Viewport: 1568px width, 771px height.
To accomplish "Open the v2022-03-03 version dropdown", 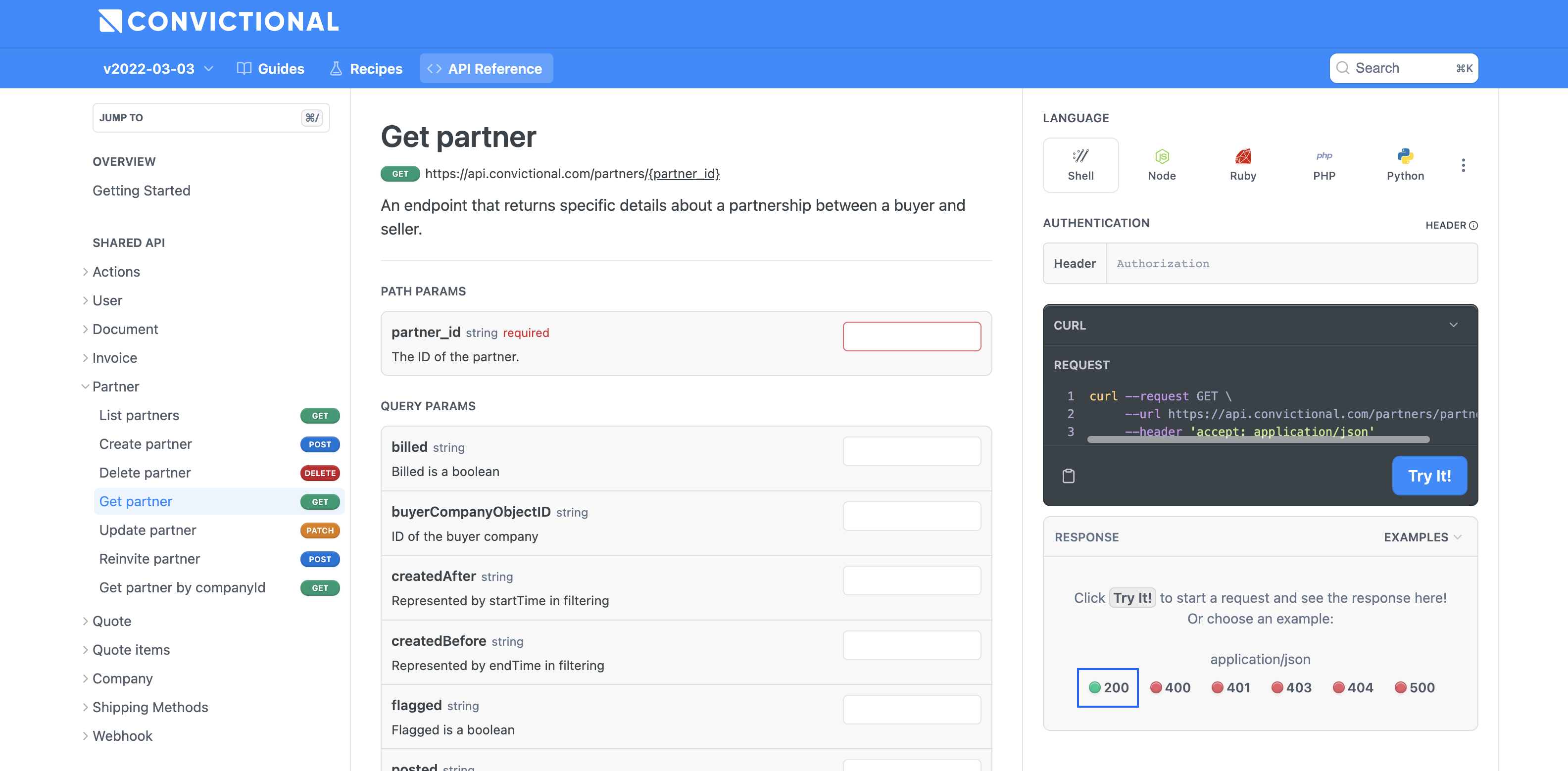I will 158,69.
